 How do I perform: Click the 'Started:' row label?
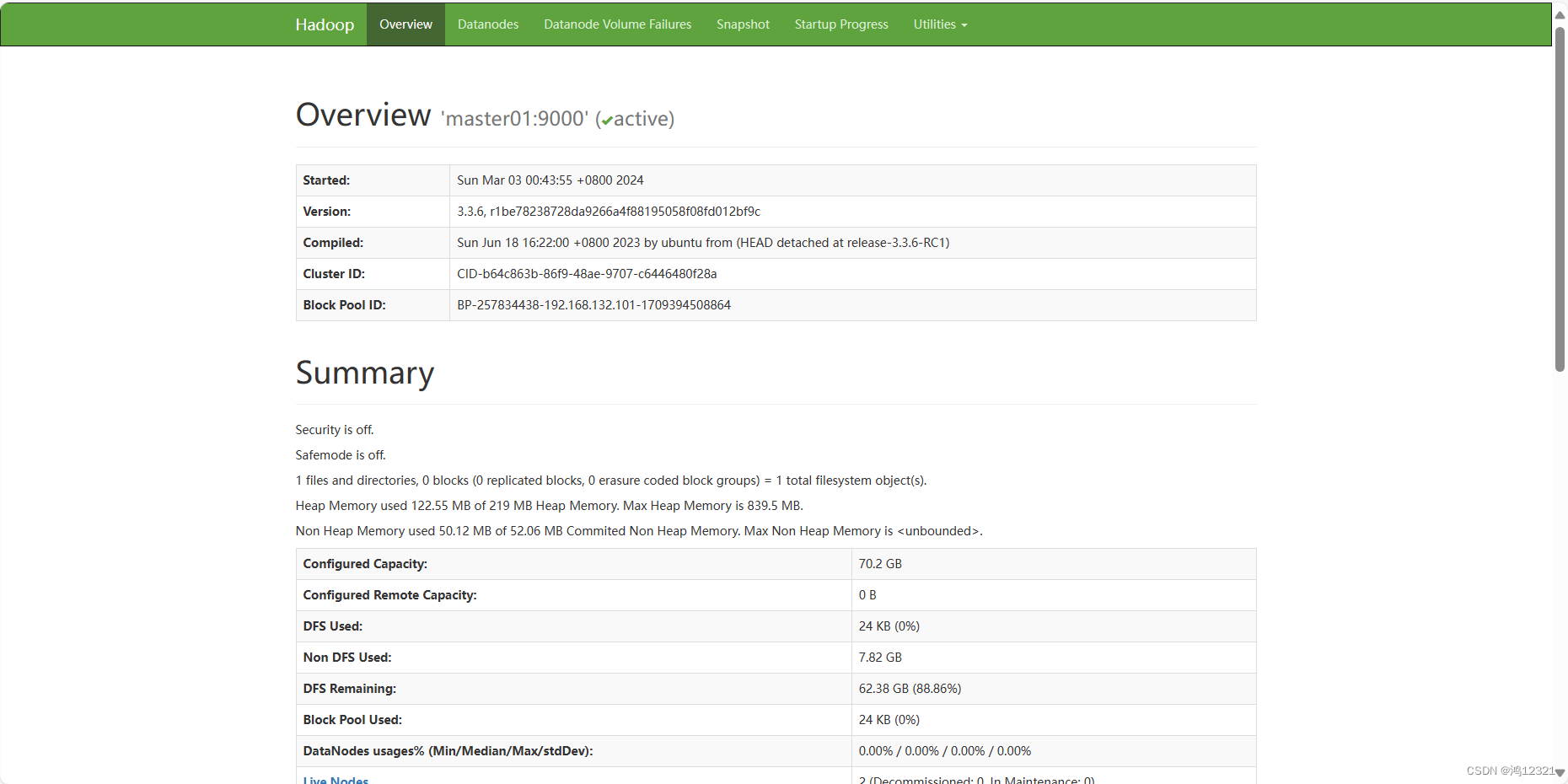tap(326, 180)
